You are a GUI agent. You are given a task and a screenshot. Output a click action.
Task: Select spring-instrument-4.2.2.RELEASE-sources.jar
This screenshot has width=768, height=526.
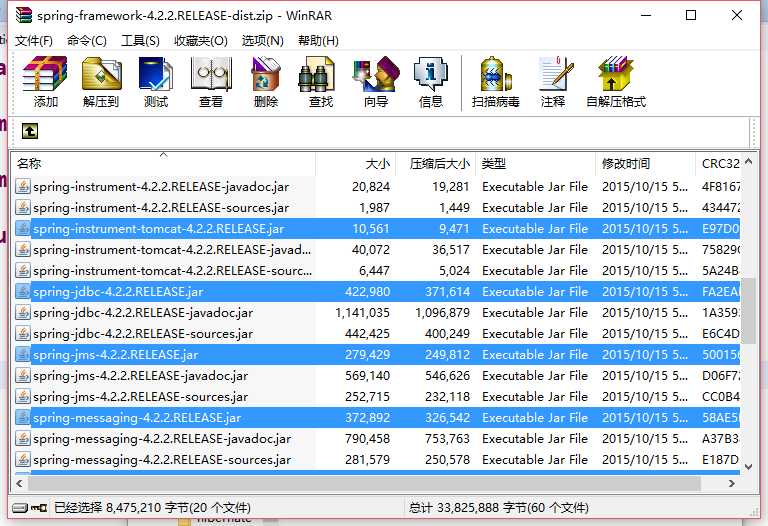click(376, 208)
